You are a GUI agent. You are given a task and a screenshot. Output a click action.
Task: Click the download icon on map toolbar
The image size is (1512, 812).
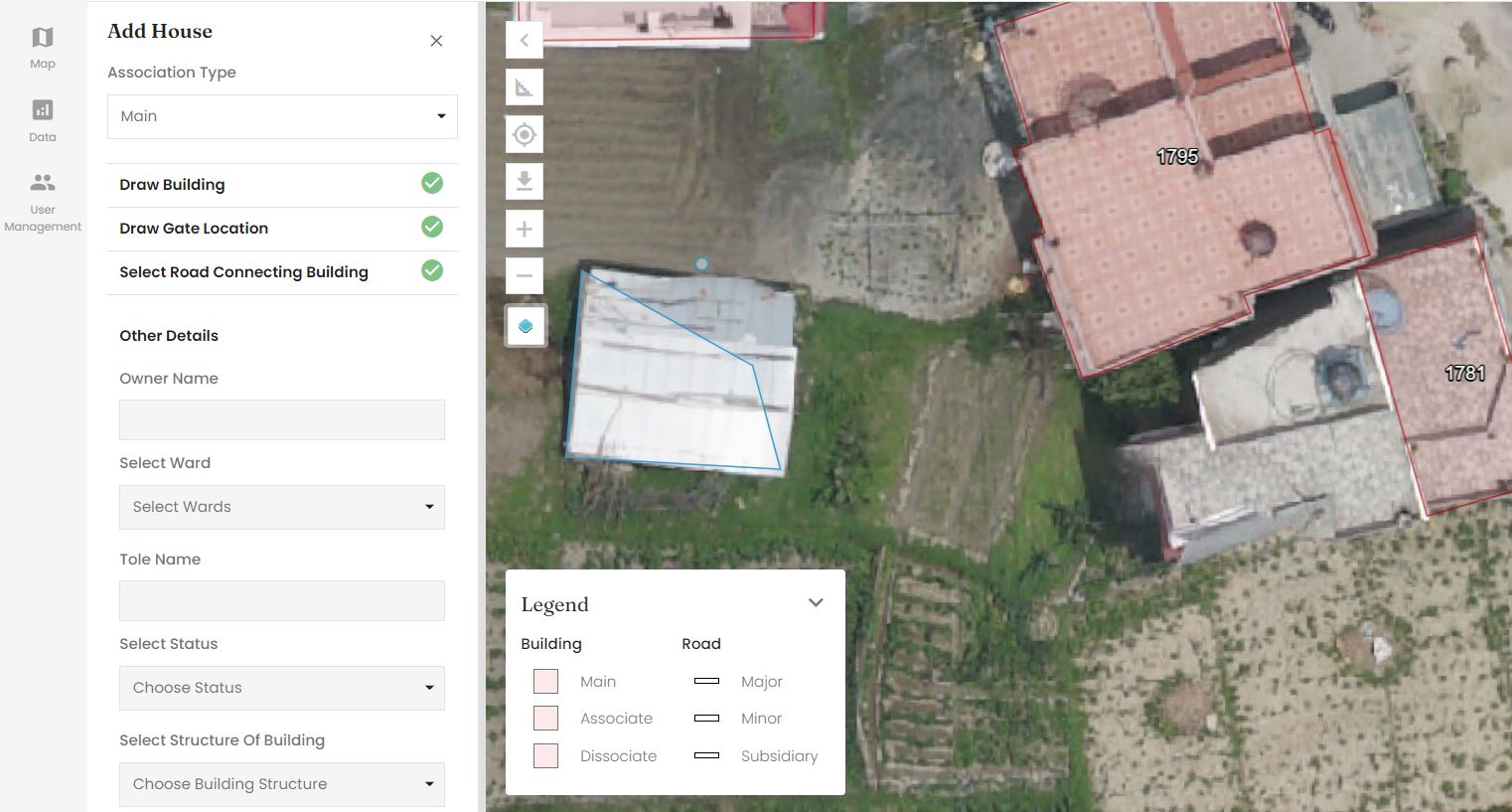tap(525, 181)
